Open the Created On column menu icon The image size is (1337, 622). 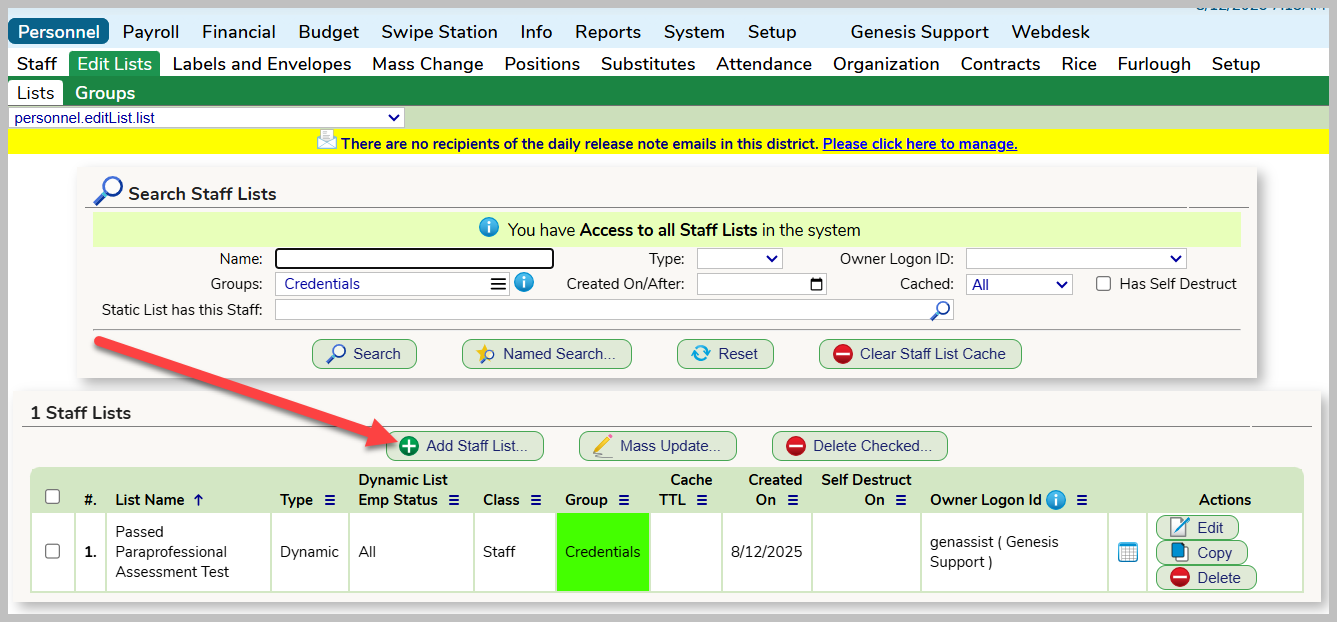[x=792, y=500]
